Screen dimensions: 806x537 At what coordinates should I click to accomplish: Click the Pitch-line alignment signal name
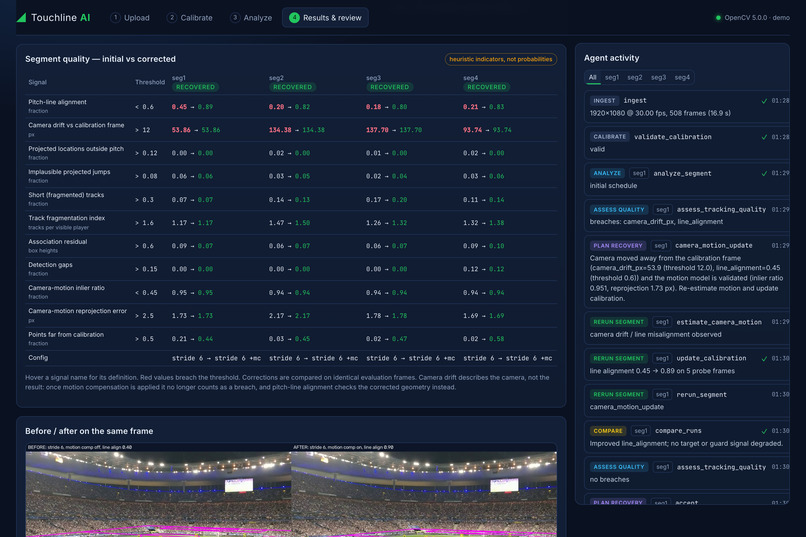(x=57, y=102)
